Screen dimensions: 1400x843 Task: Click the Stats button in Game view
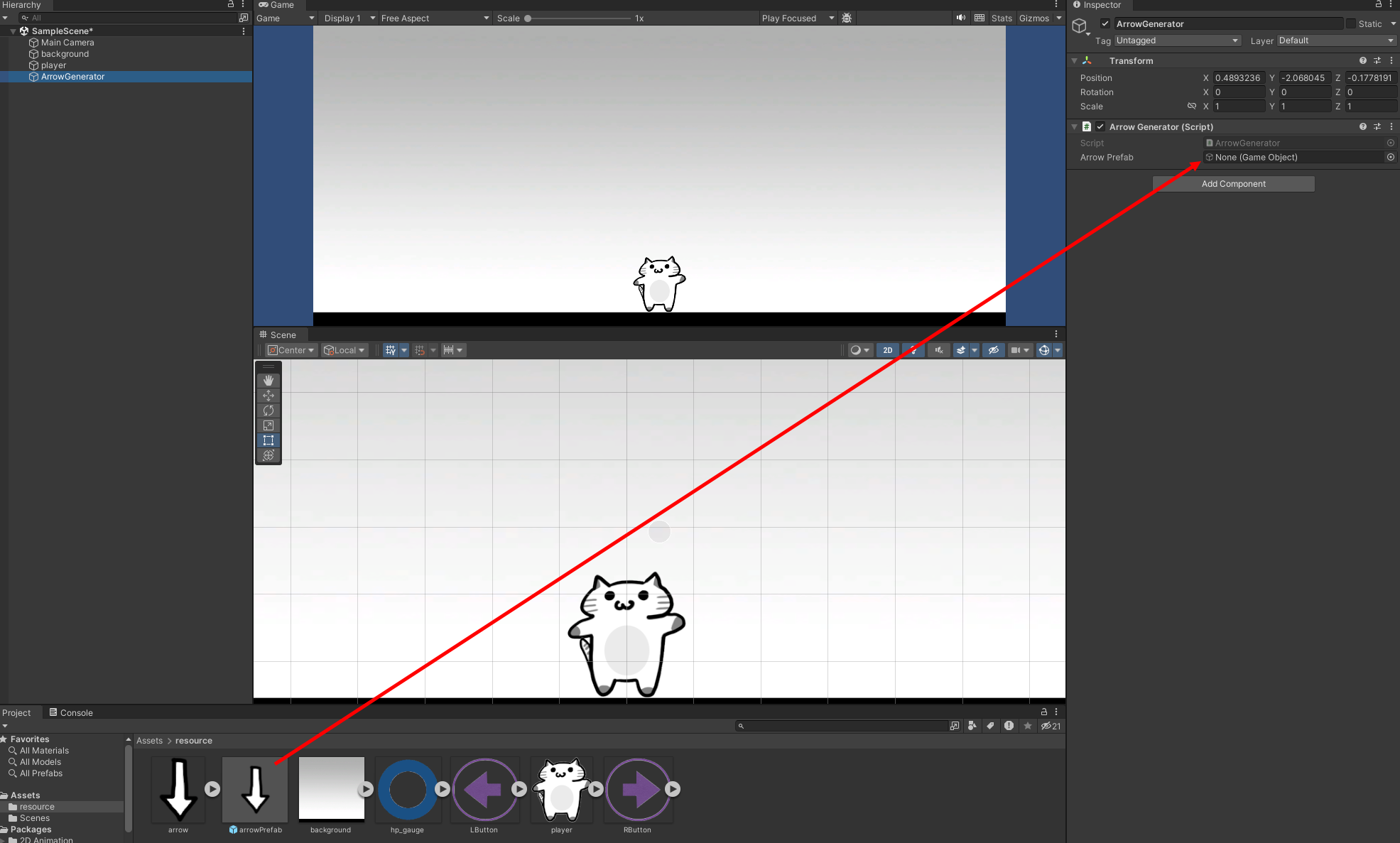(1002, 18)
